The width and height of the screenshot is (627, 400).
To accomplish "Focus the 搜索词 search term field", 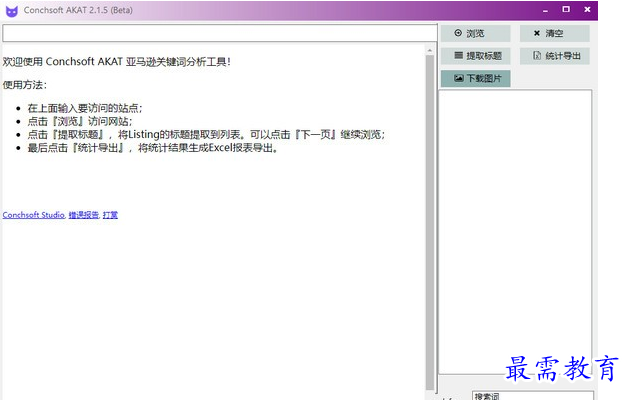I will [533, 396].
